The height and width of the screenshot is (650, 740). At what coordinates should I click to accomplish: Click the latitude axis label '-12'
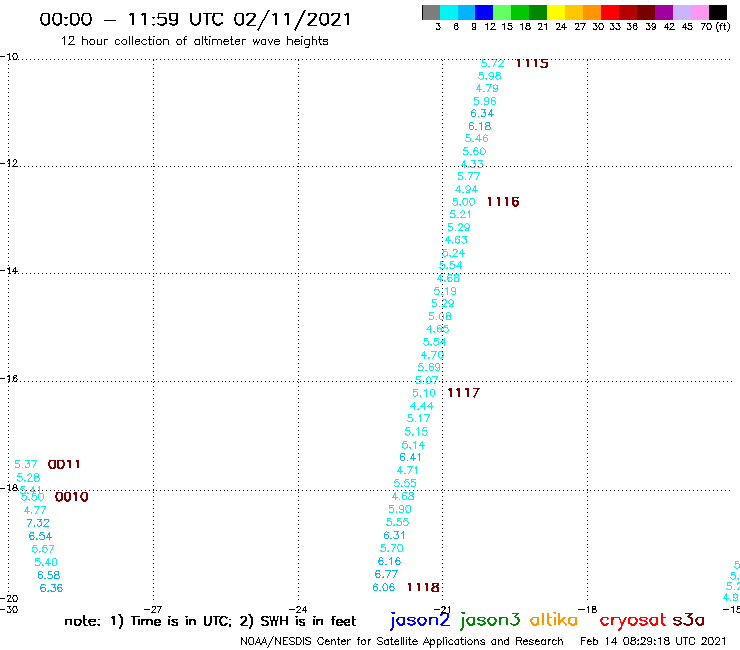9,163
